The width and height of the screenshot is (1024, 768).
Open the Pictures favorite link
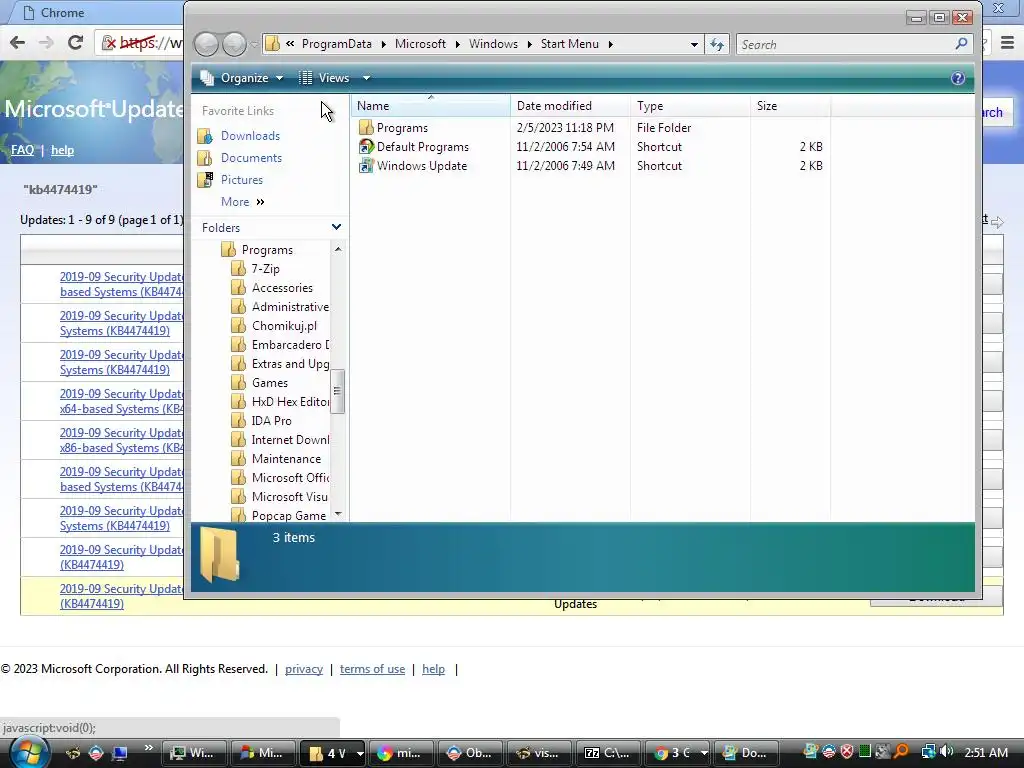click(x=242, y=180)
